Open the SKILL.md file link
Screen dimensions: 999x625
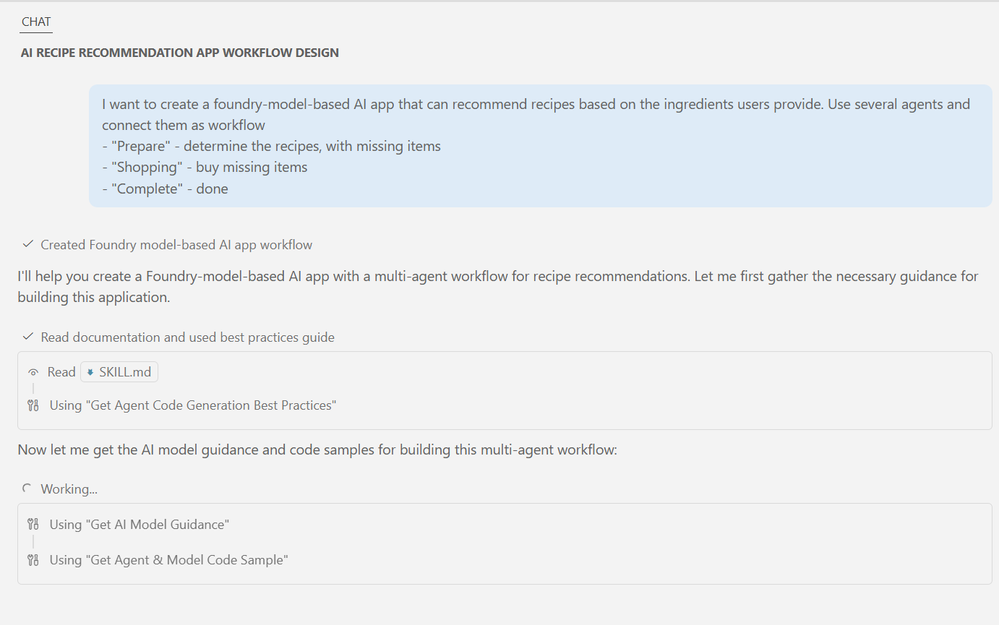[125, 372]
